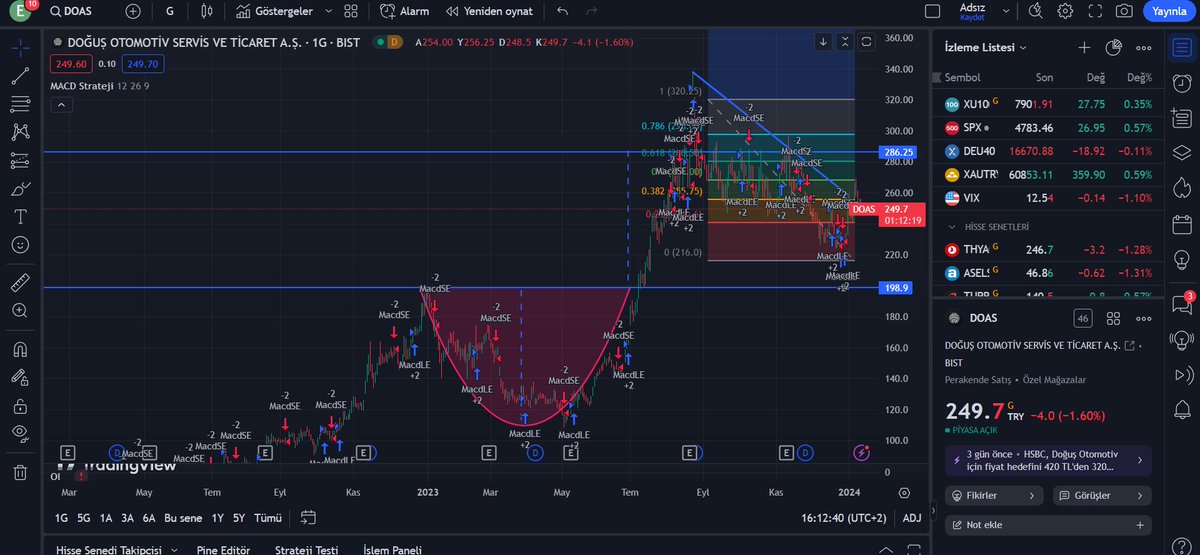
Task: Add a symbol to watchlist
Action: click(x=1085, y=47)
